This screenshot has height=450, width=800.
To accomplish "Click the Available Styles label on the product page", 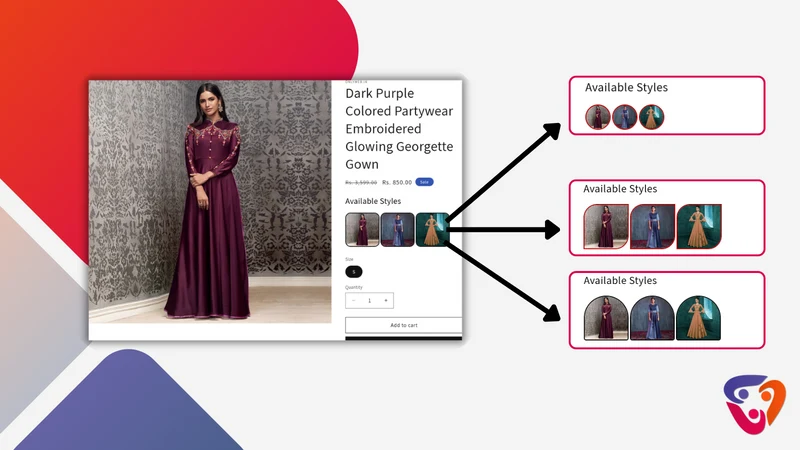I will pyautogui.click(x=373, y=201).
